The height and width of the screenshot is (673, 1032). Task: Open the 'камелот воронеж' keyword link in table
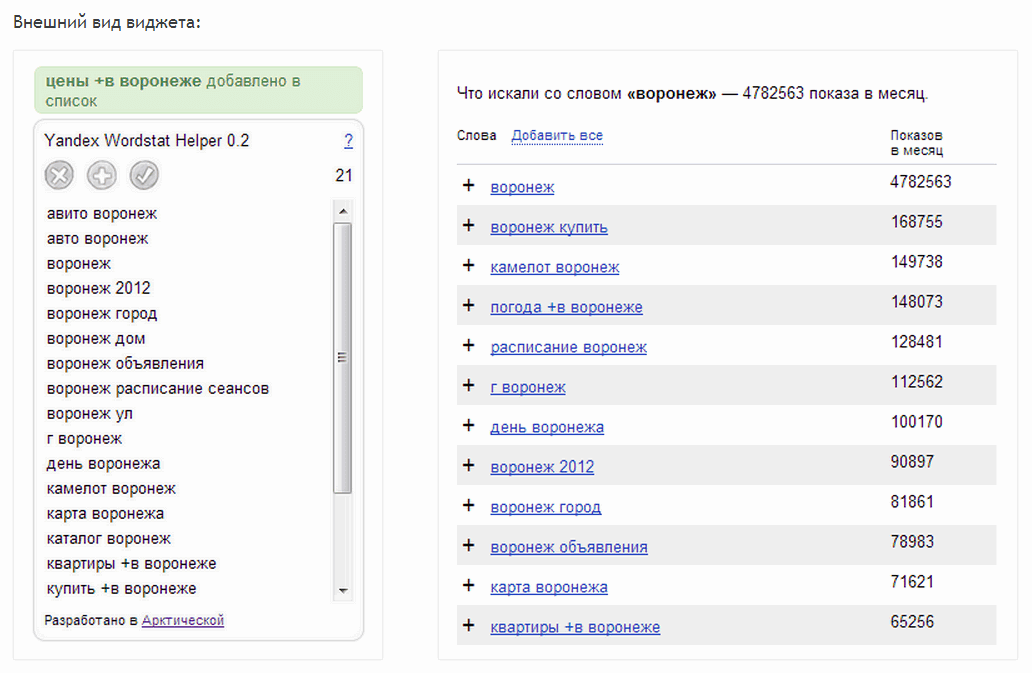click(555, 268)
